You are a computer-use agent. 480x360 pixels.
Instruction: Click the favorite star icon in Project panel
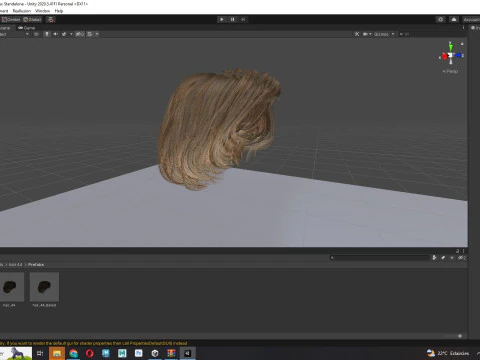pyautogui.click(x=452, y=257)
